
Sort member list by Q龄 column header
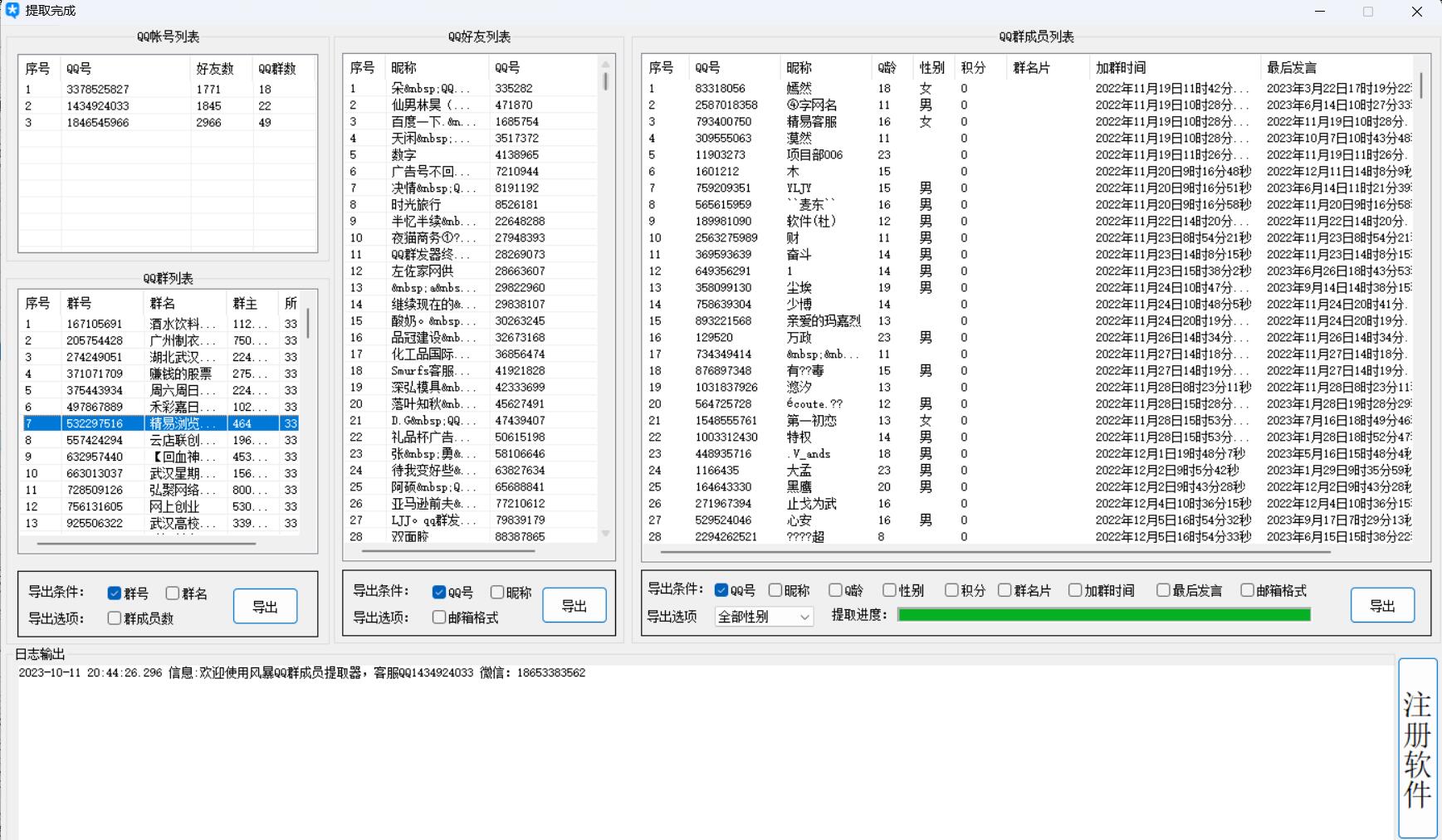pyautogui.click(x=887, y=68)
